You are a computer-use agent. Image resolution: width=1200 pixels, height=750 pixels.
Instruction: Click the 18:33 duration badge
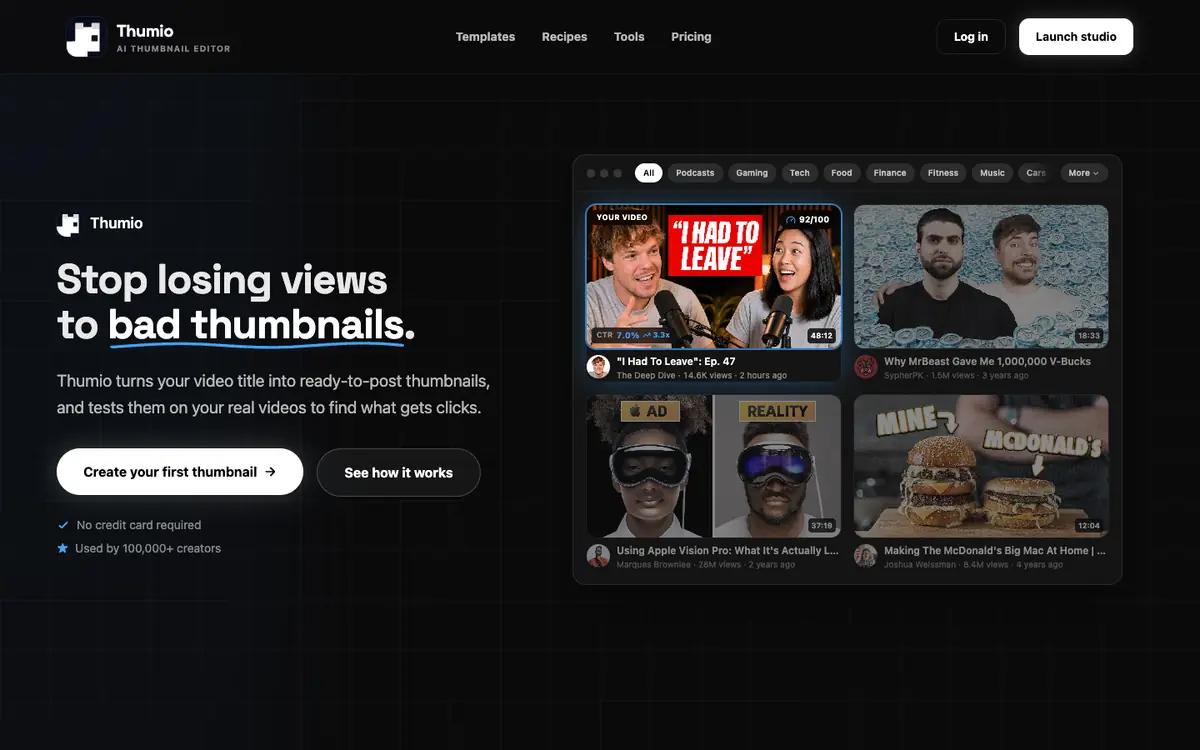point(1089,336)
